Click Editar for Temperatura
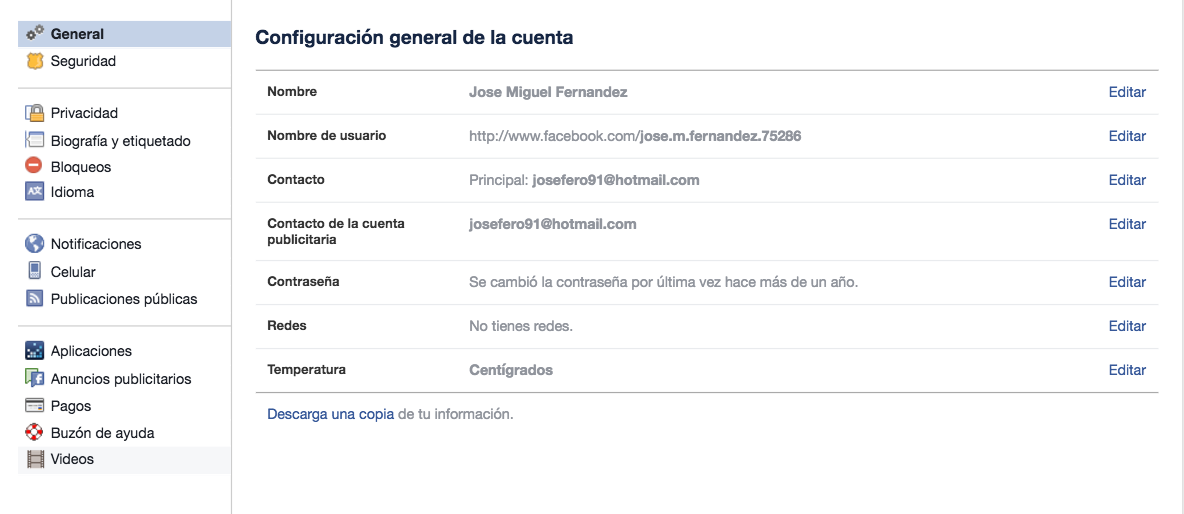 1127,370
